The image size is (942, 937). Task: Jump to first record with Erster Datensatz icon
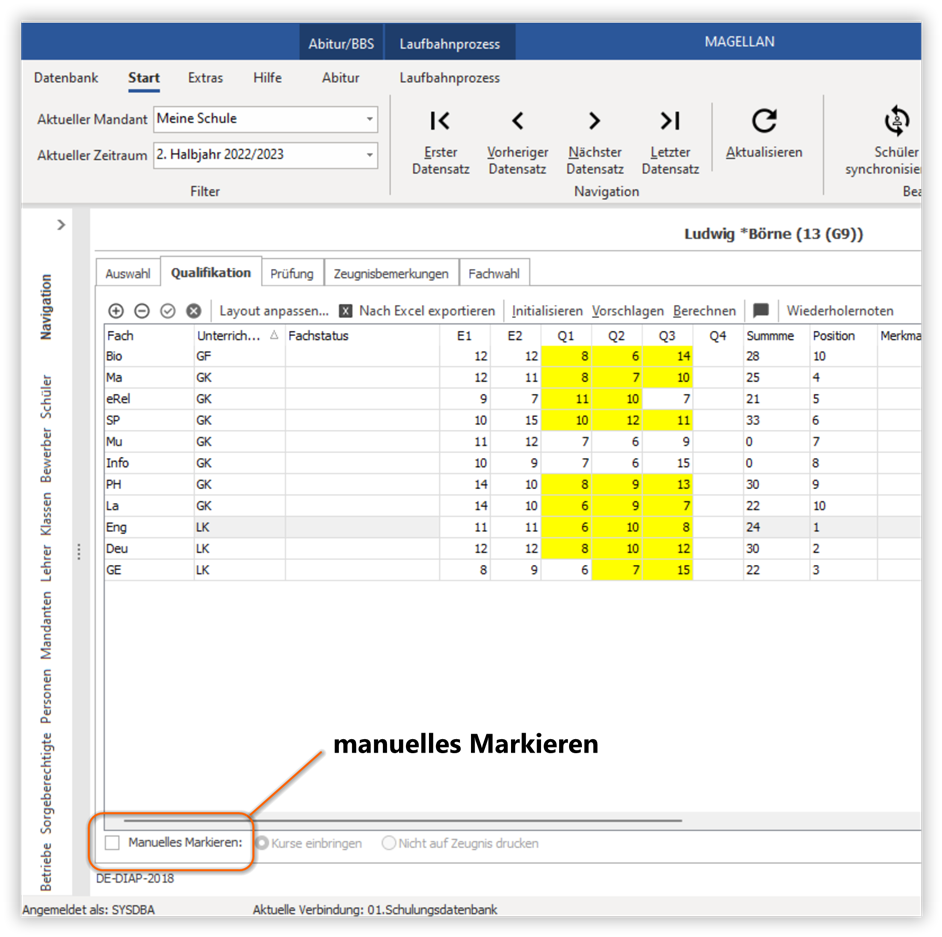point(440,121)
